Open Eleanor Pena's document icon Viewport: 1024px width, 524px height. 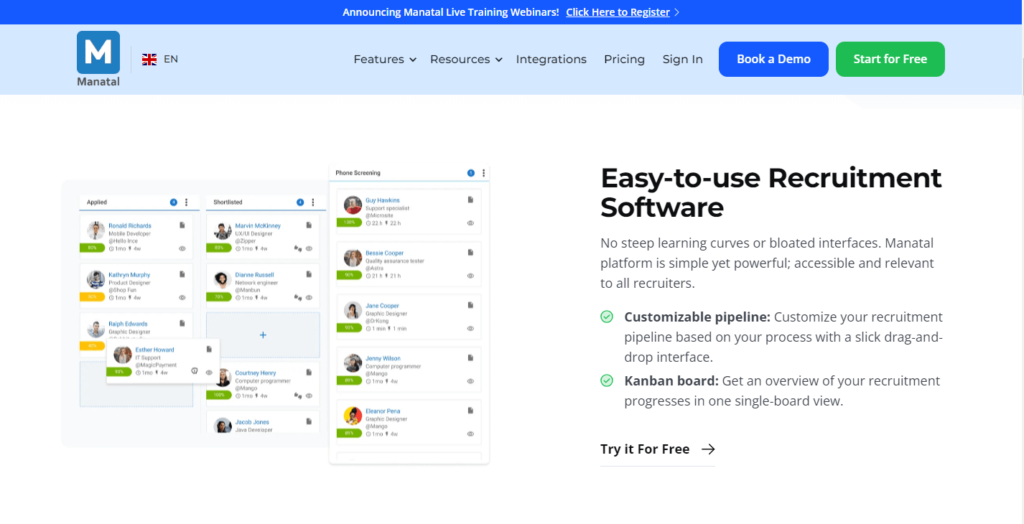click(470, 410)
